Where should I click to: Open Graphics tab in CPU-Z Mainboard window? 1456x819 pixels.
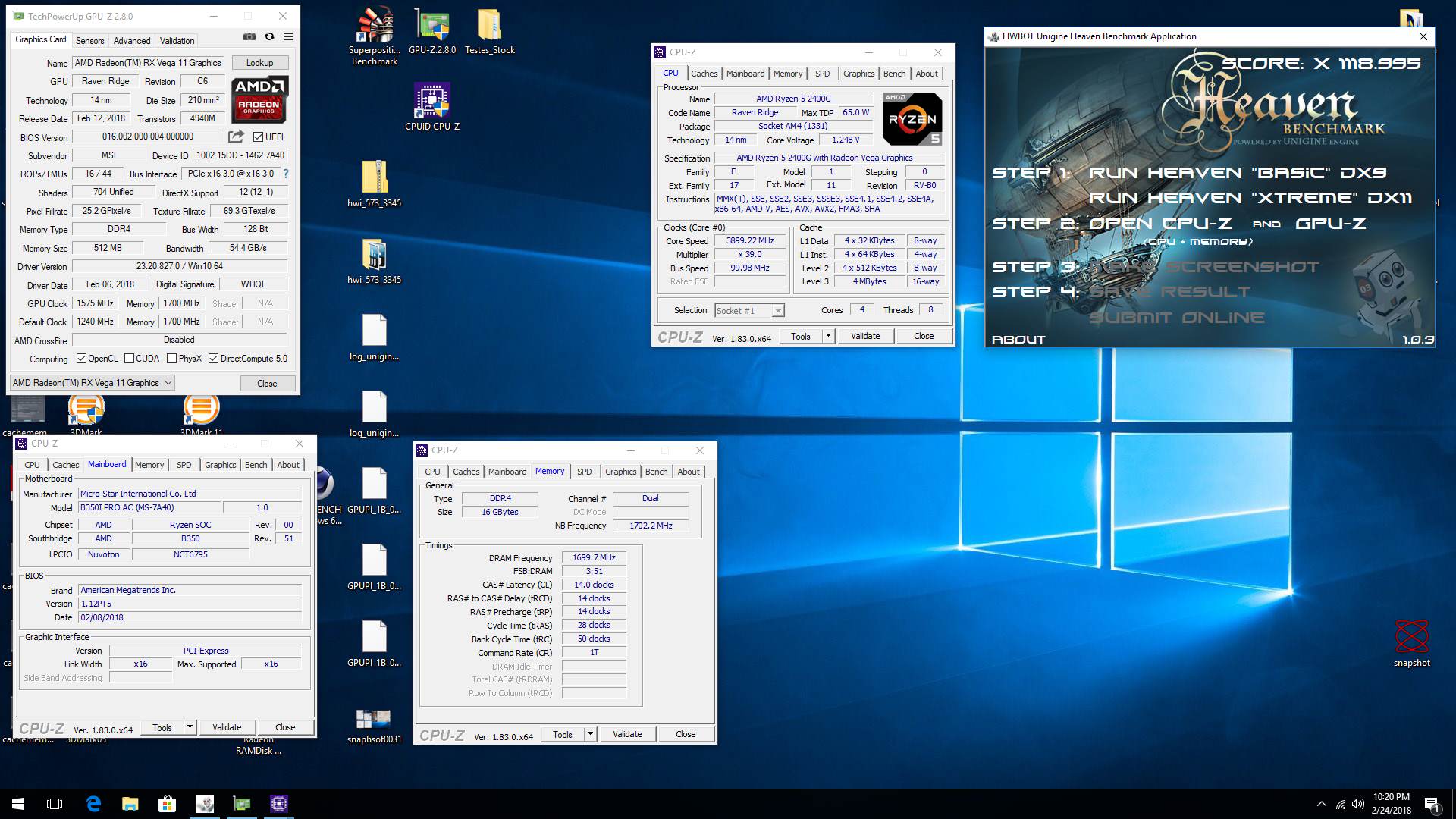point(221,465)
